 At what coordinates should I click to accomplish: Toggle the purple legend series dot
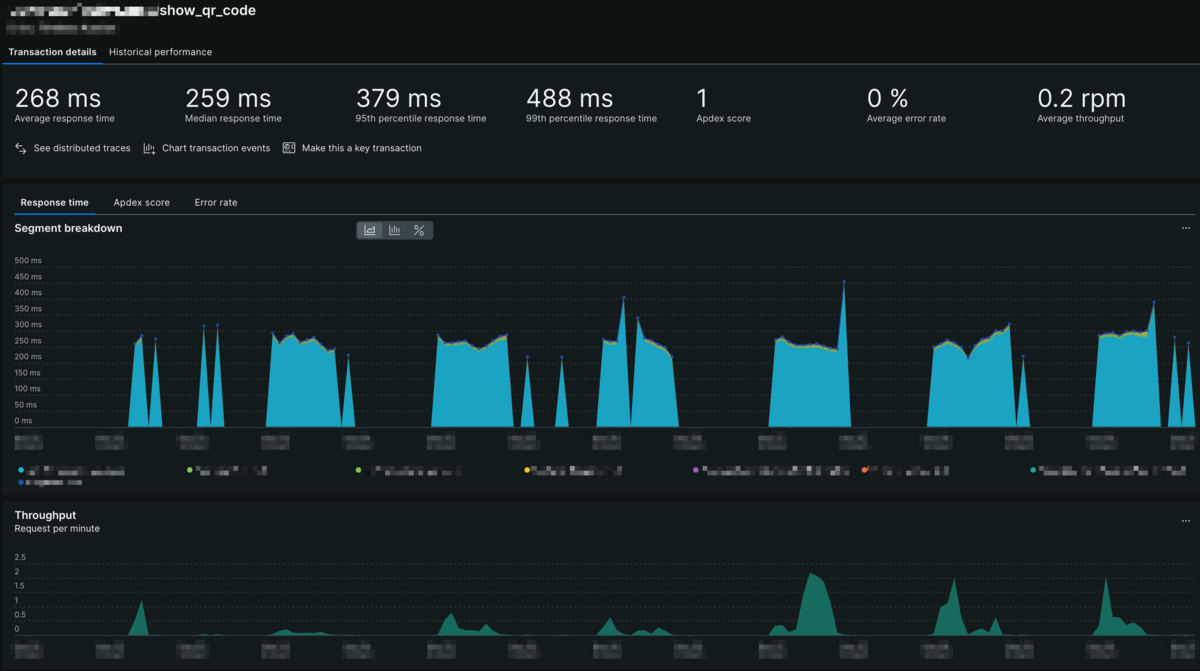pos(696,469)
